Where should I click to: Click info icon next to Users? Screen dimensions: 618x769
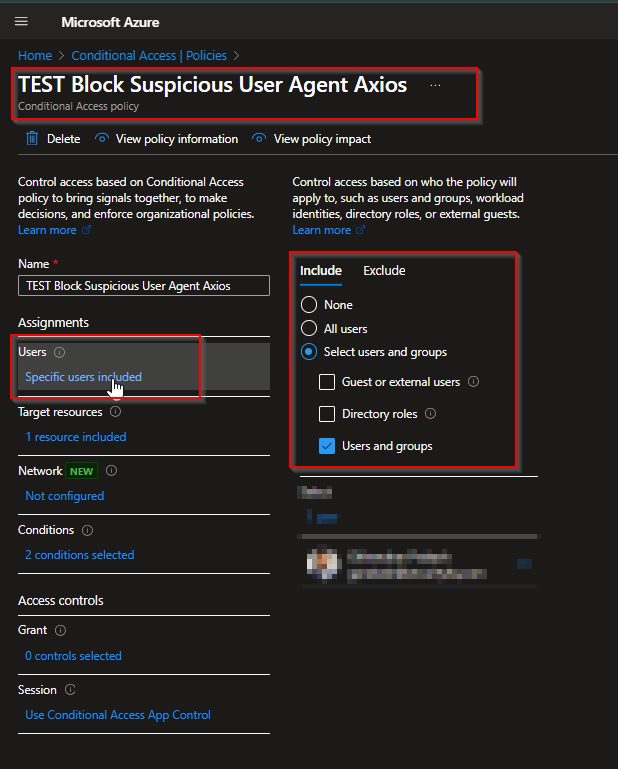60,352
